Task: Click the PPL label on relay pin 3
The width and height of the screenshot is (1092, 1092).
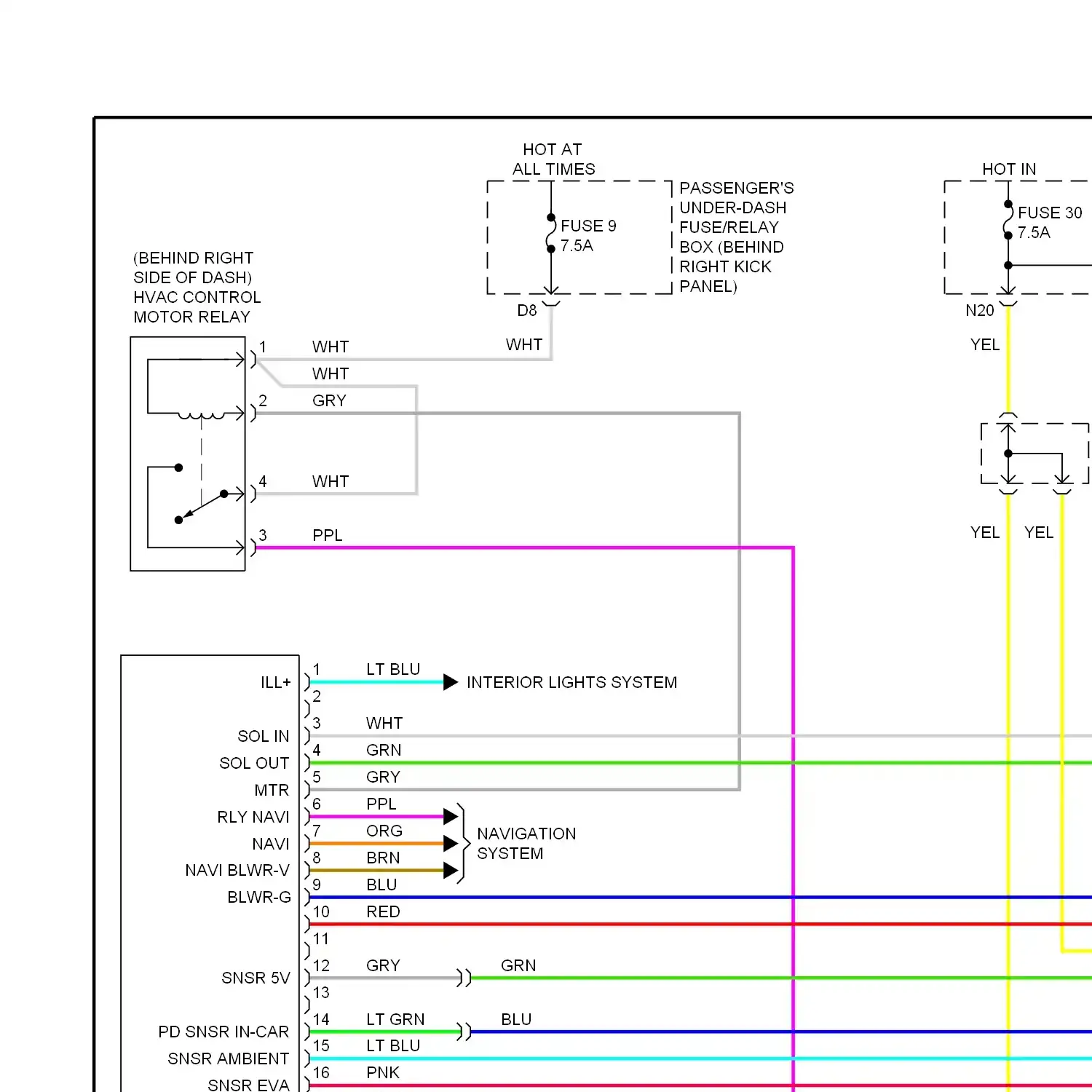Action: [328, 535]
